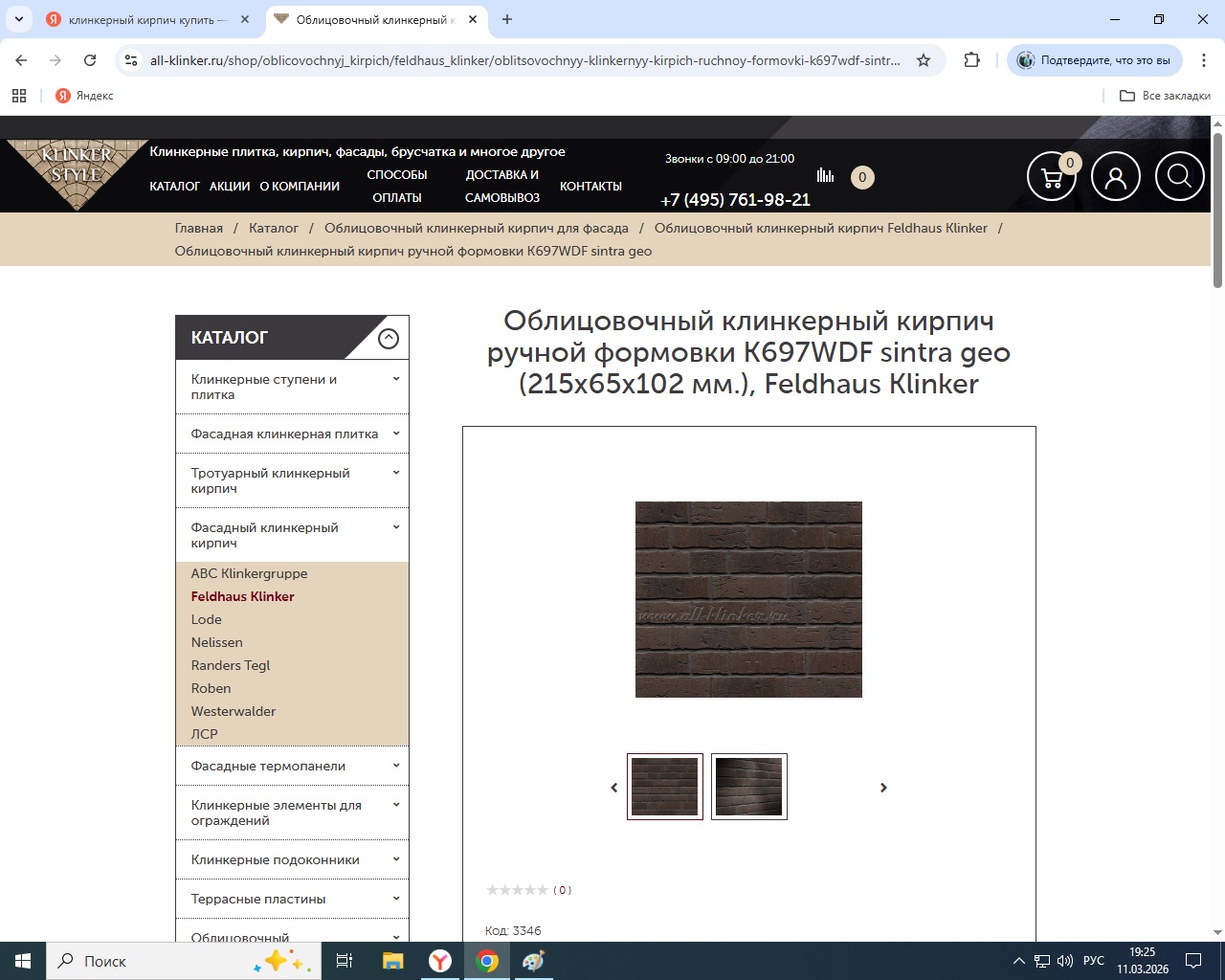The width and height of the screenshot is (1225, 980).
Task: Open File Explorer from taskbar
Action: (x=392, y=961)
